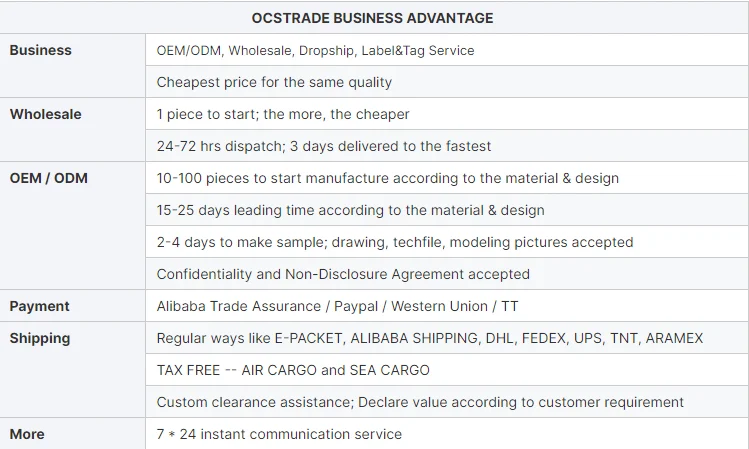Click the More row label

(27, 434)
